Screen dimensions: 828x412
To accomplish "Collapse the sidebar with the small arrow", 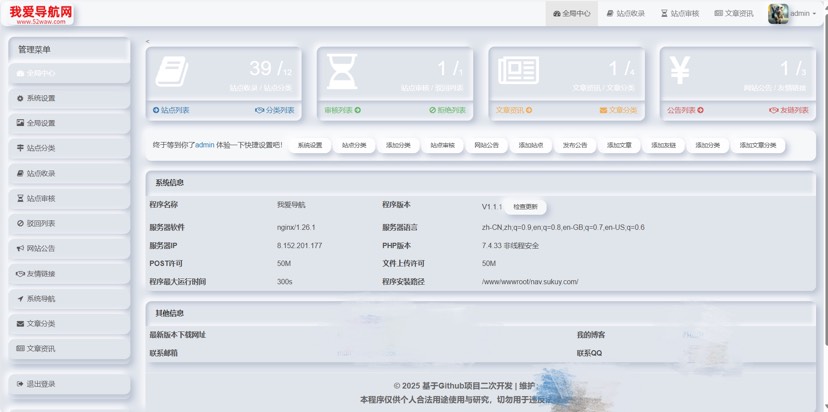I will coord(147,41).
